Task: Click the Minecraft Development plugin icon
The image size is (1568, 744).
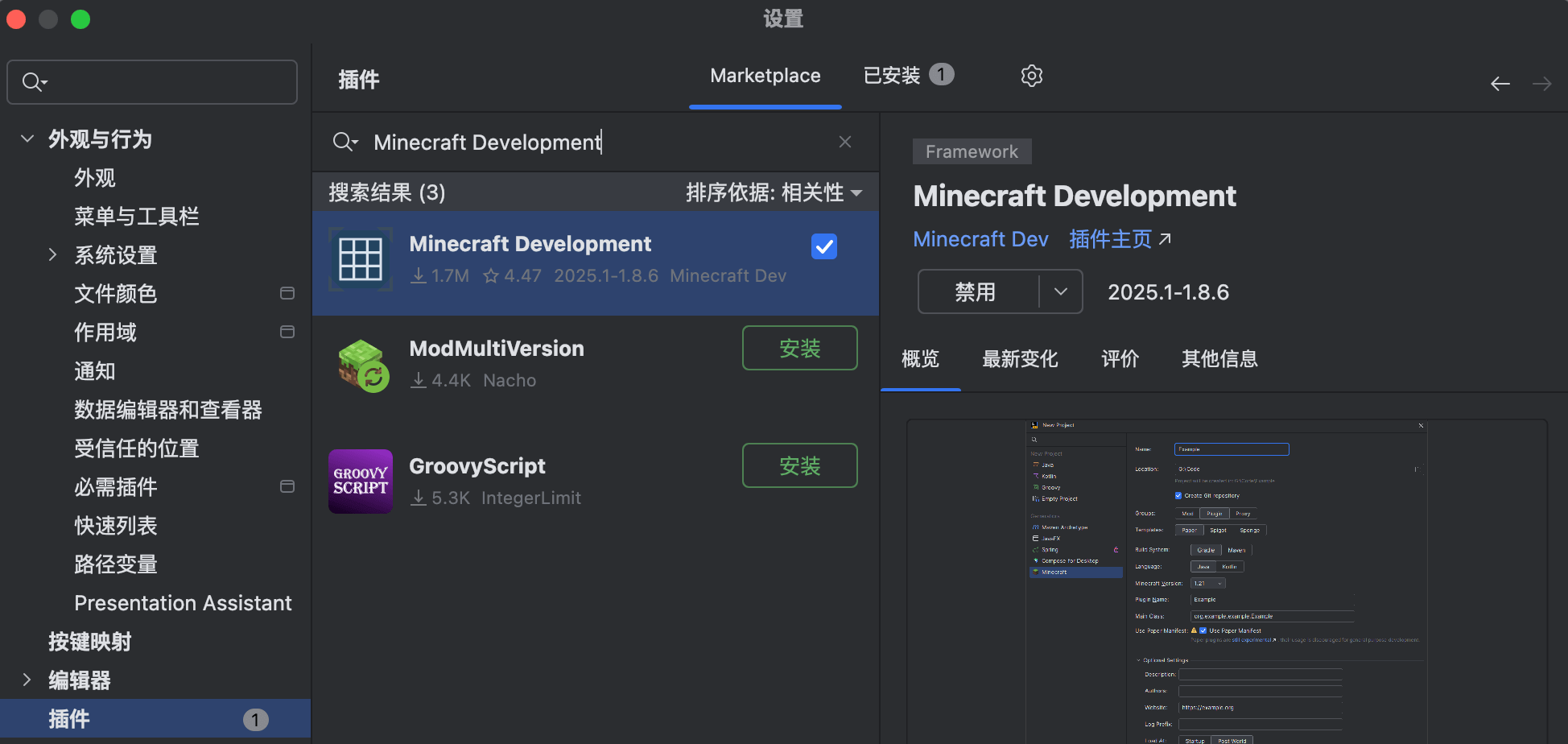Action: point(361,259)
